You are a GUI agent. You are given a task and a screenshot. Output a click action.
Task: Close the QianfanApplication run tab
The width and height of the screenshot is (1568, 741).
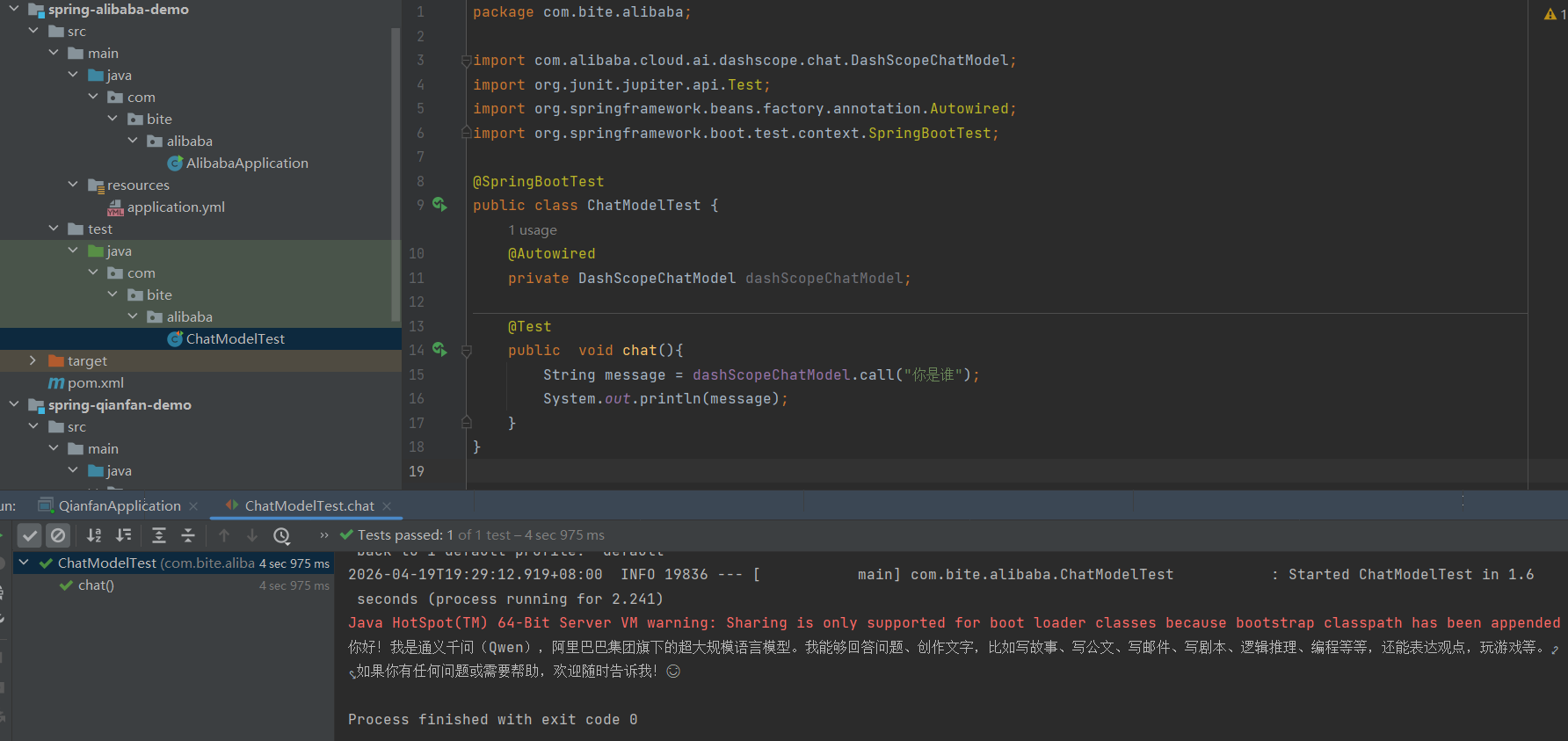coord(193,506)
